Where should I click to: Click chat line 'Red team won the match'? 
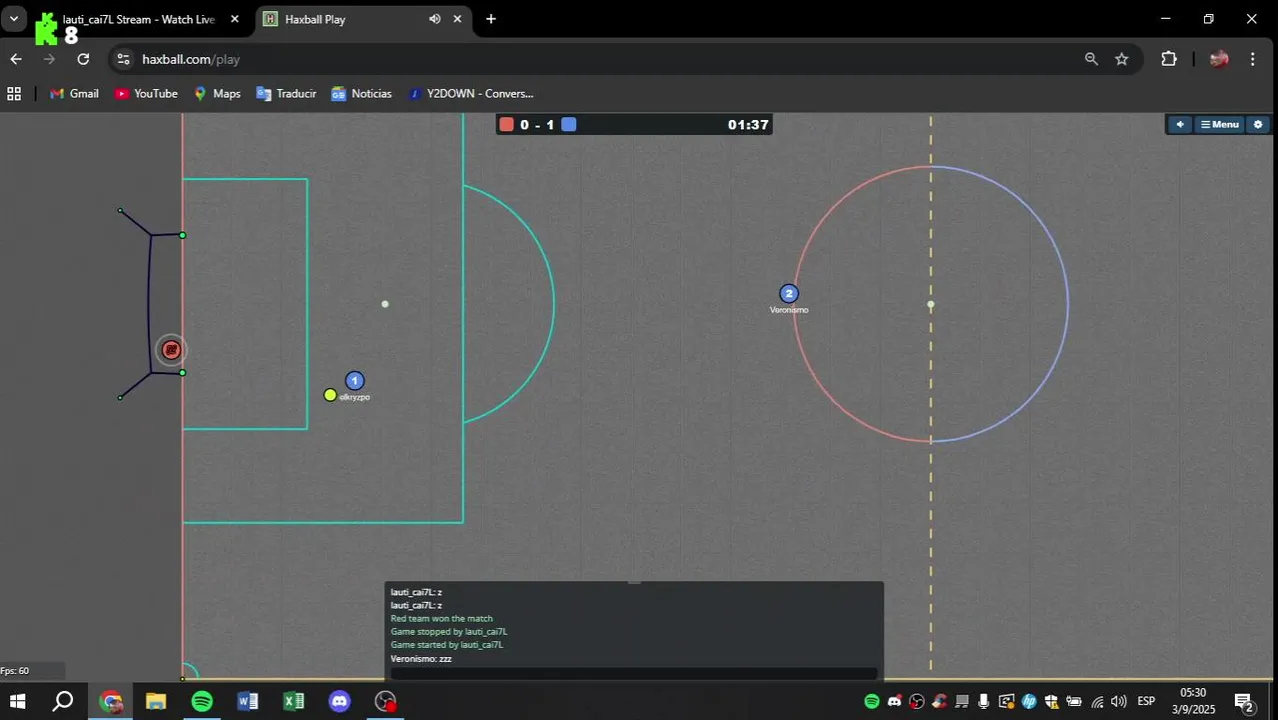point(441,619)
